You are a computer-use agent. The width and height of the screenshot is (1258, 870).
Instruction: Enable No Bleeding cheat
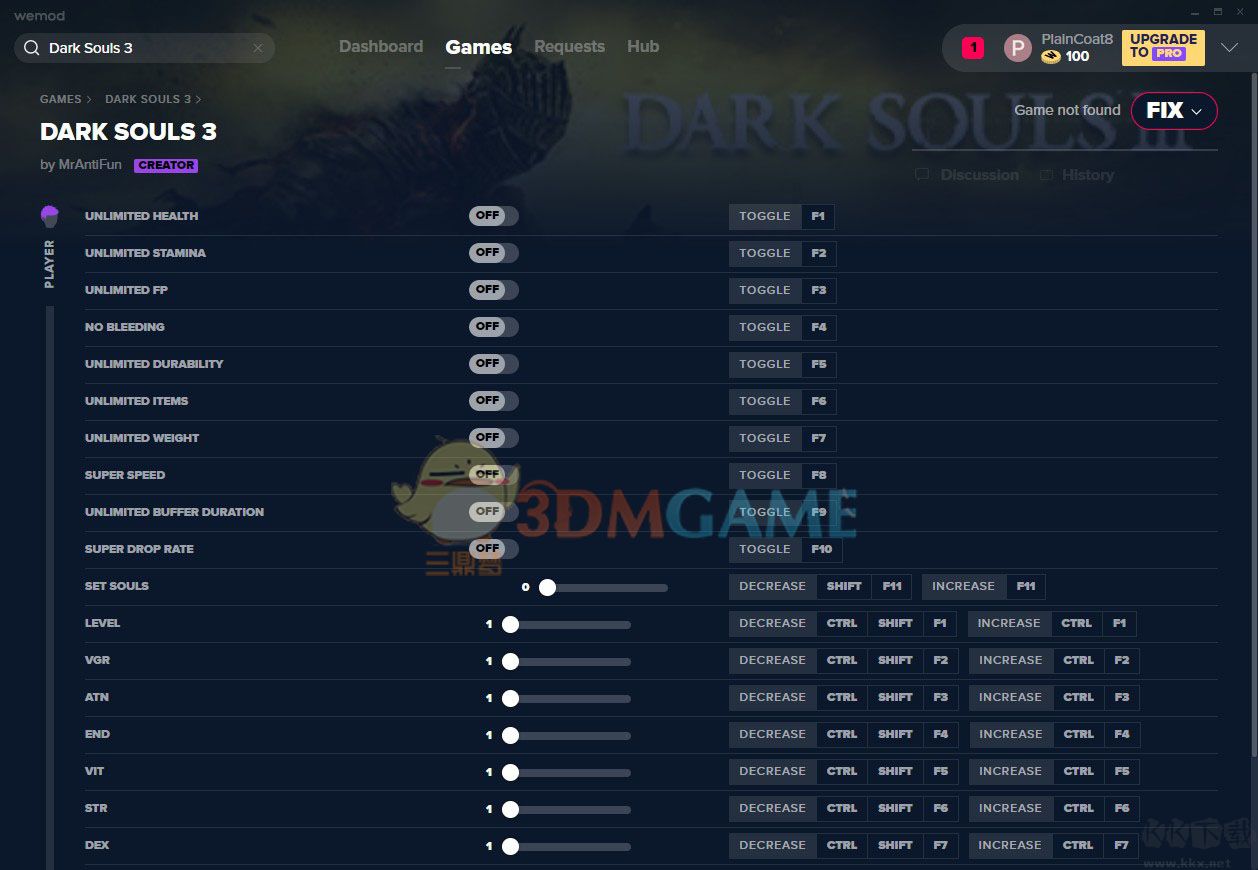click(x=494, y=327)
